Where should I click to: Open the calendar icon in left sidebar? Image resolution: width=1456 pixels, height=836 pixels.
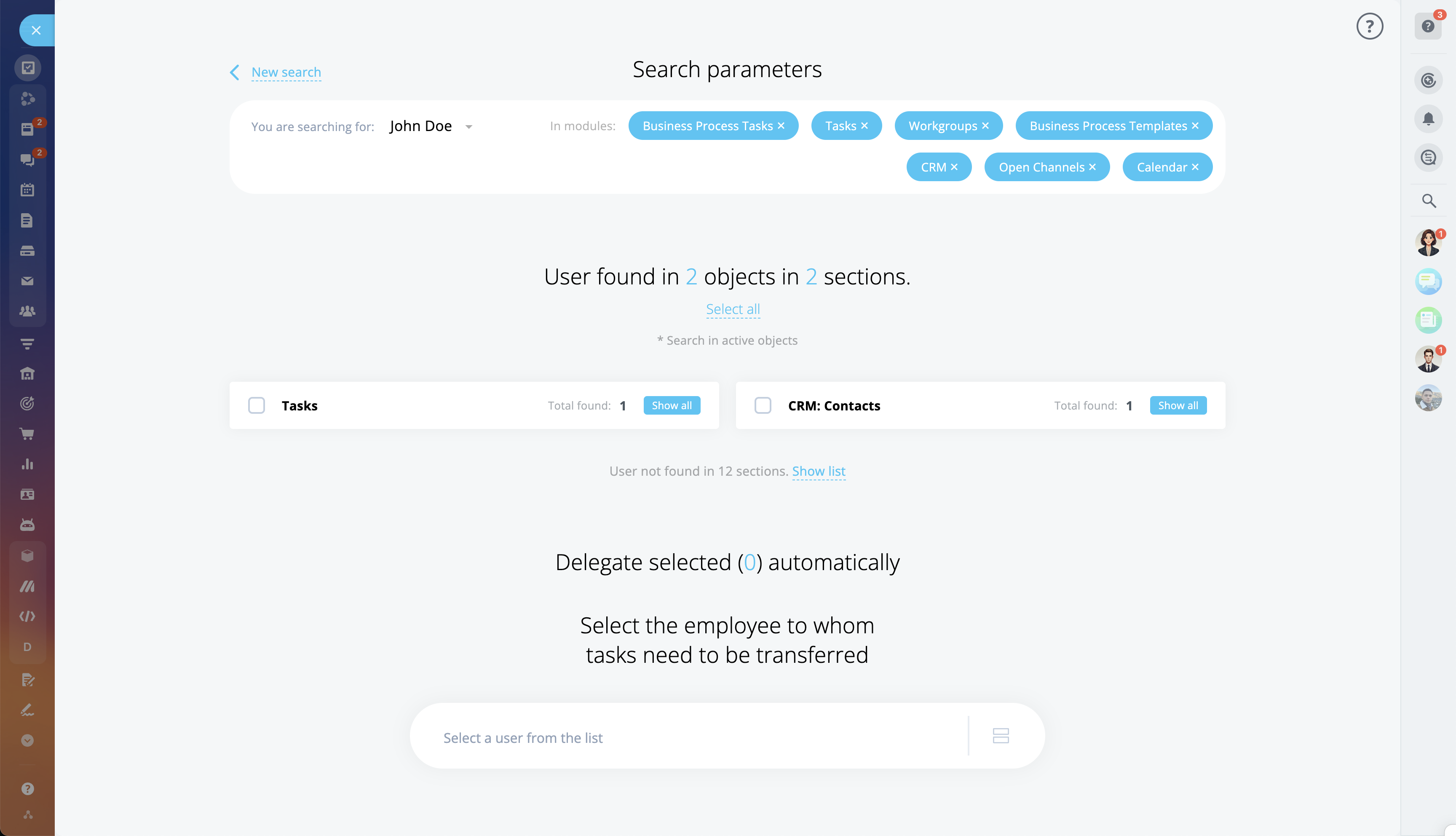tap(27, 190)
